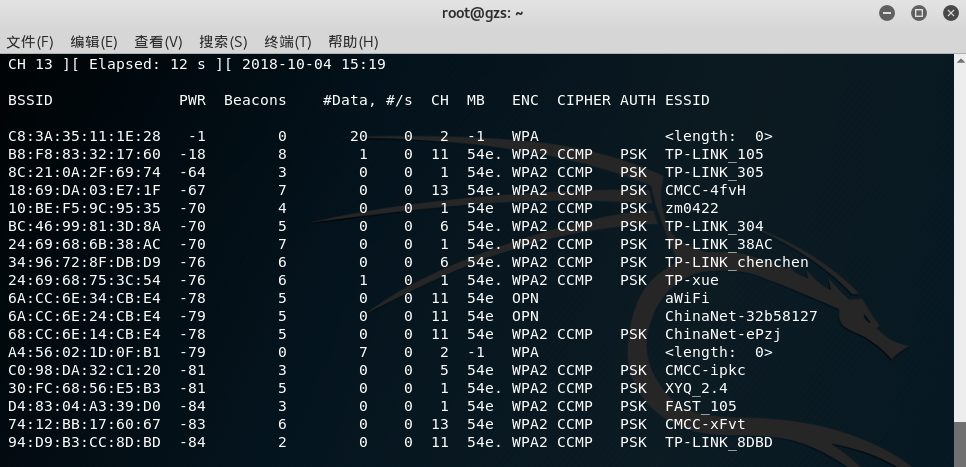Screen dimensions: 966x467
Task: Click the BSSID column header
Action: pos(30,100)
